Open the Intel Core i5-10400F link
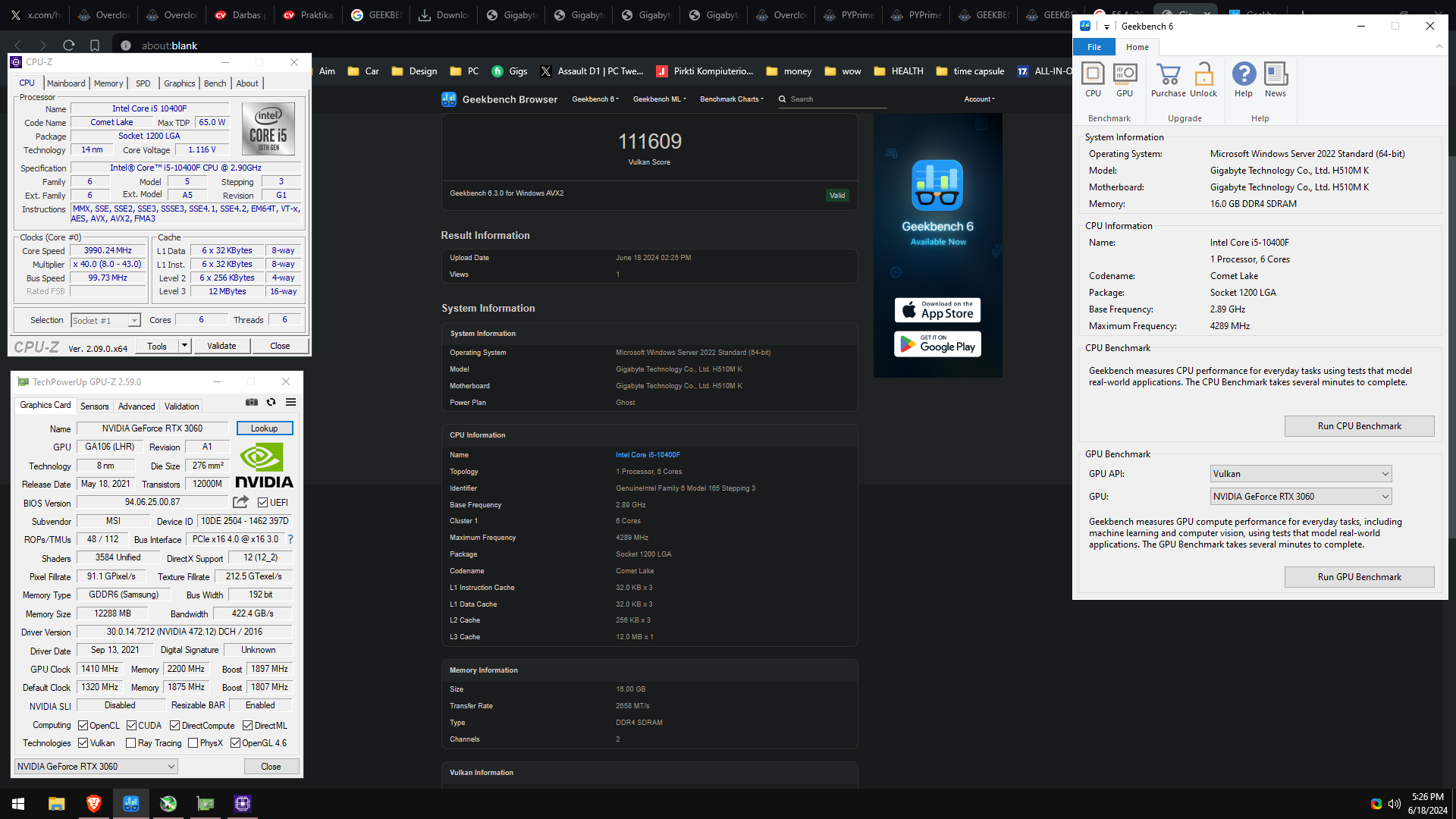Screen dimensions: 1456x819 648,455
